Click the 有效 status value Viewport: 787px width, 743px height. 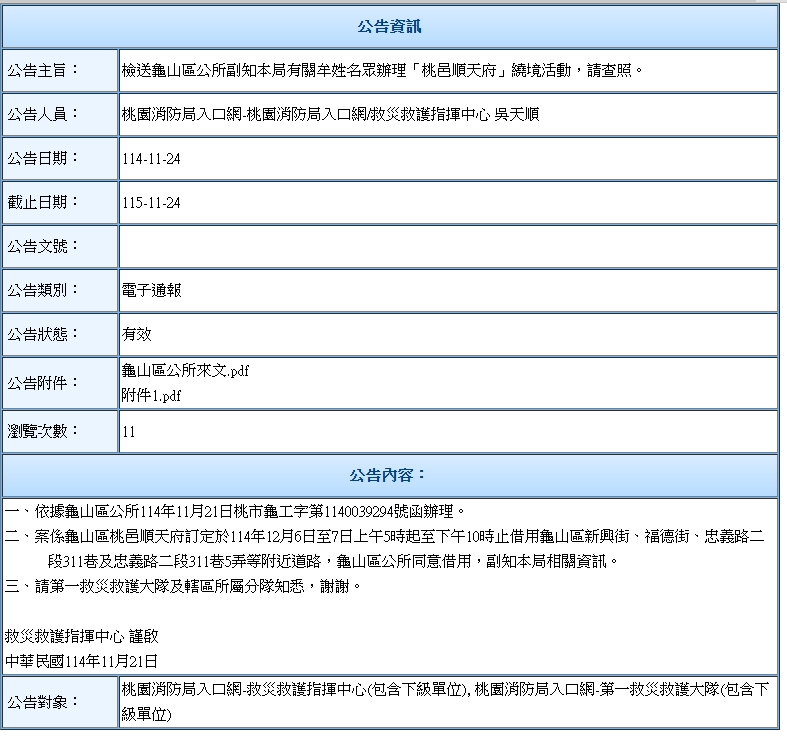pos(136,334)
